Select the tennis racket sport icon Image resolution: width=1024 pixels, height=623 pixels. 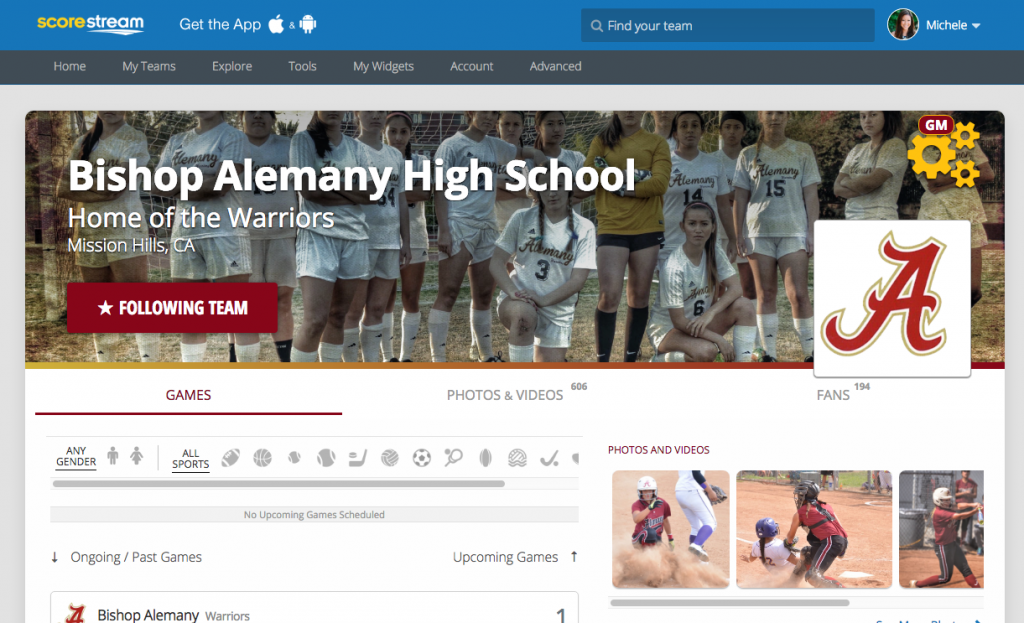(452, 457)
